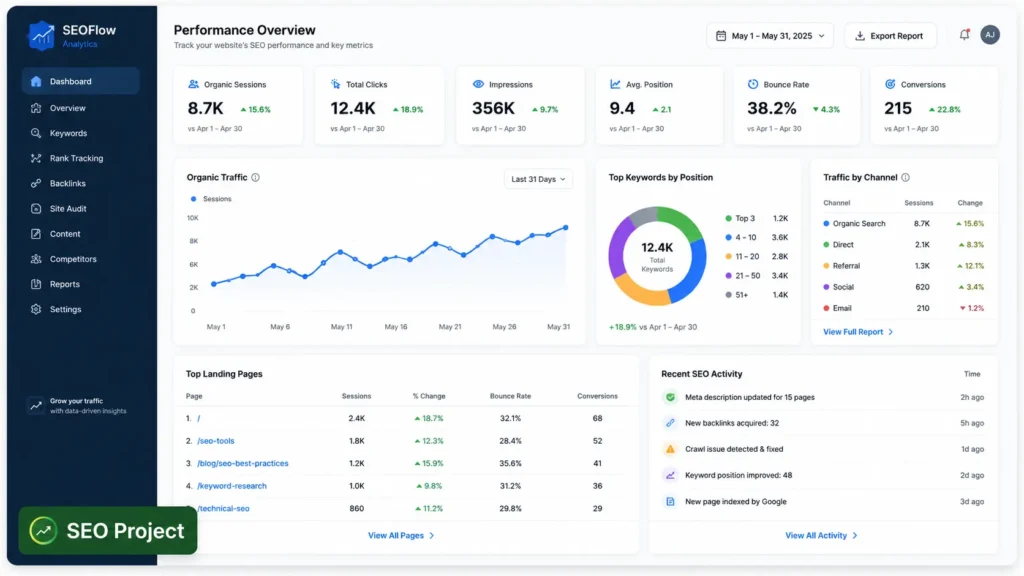Open the /keyword-research page link
Screen dimensions: 1024x576
[x=232, y=486]
